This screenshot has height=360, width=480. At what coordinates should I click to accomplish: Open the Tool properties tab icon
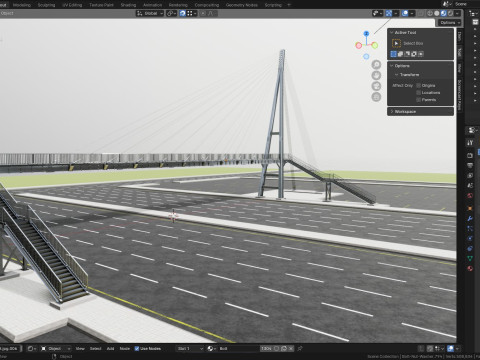470,143
